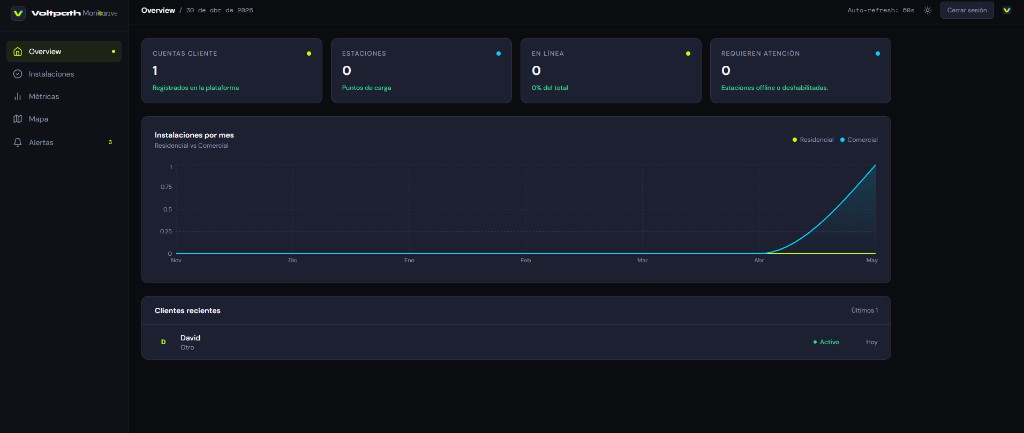Open the Overview sidebar item
This screenshot has height=433, width=1024.
(64, 52)
